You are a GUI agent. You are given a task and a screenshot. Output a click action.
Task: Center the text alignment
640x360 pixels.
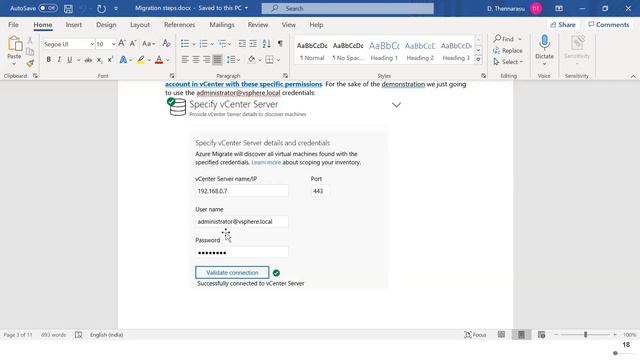click(196, 60)
